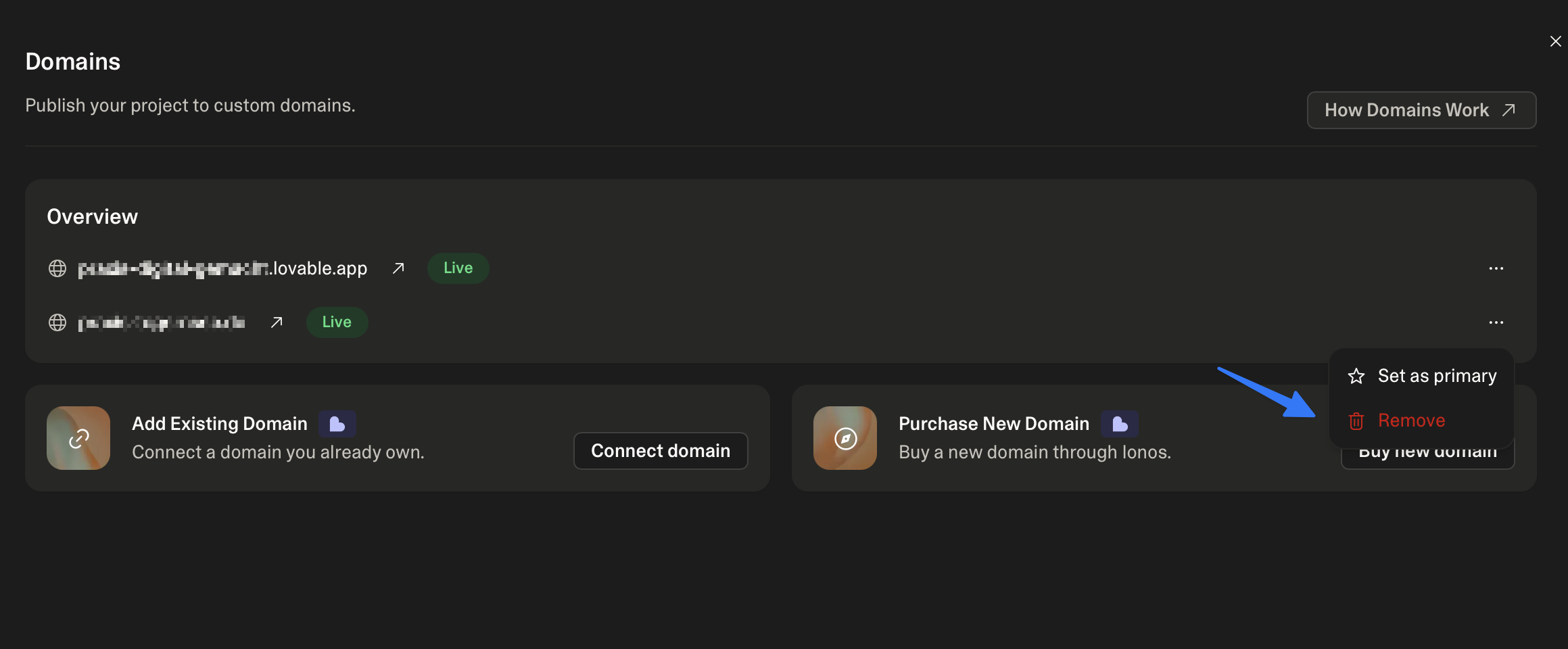Click the Live badge on the lovable.app domain
Image resolution: width=1568 pixels, height=649 pixels.
point(458,268)
